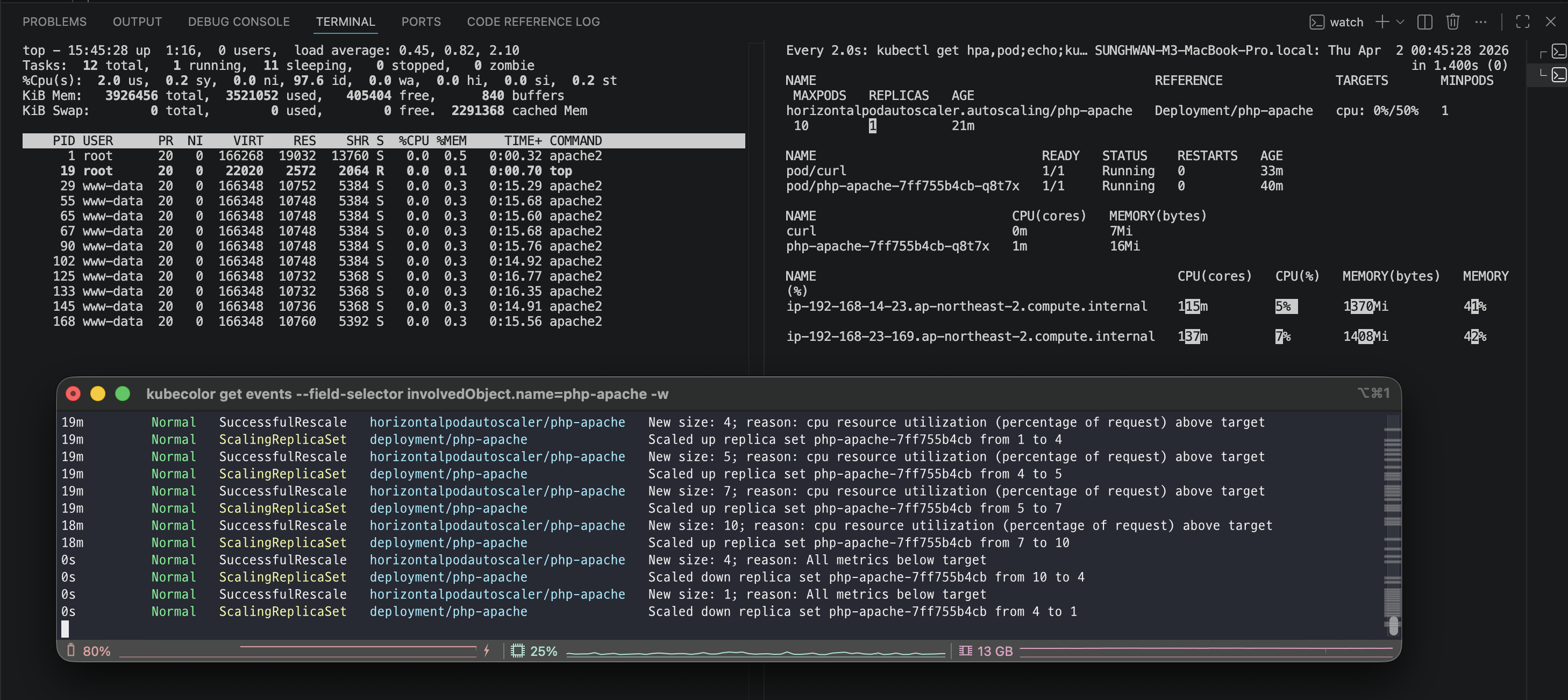Click kubecolor window title text
The width and height of the screenshot is (1568, 700).
[407, 394]
